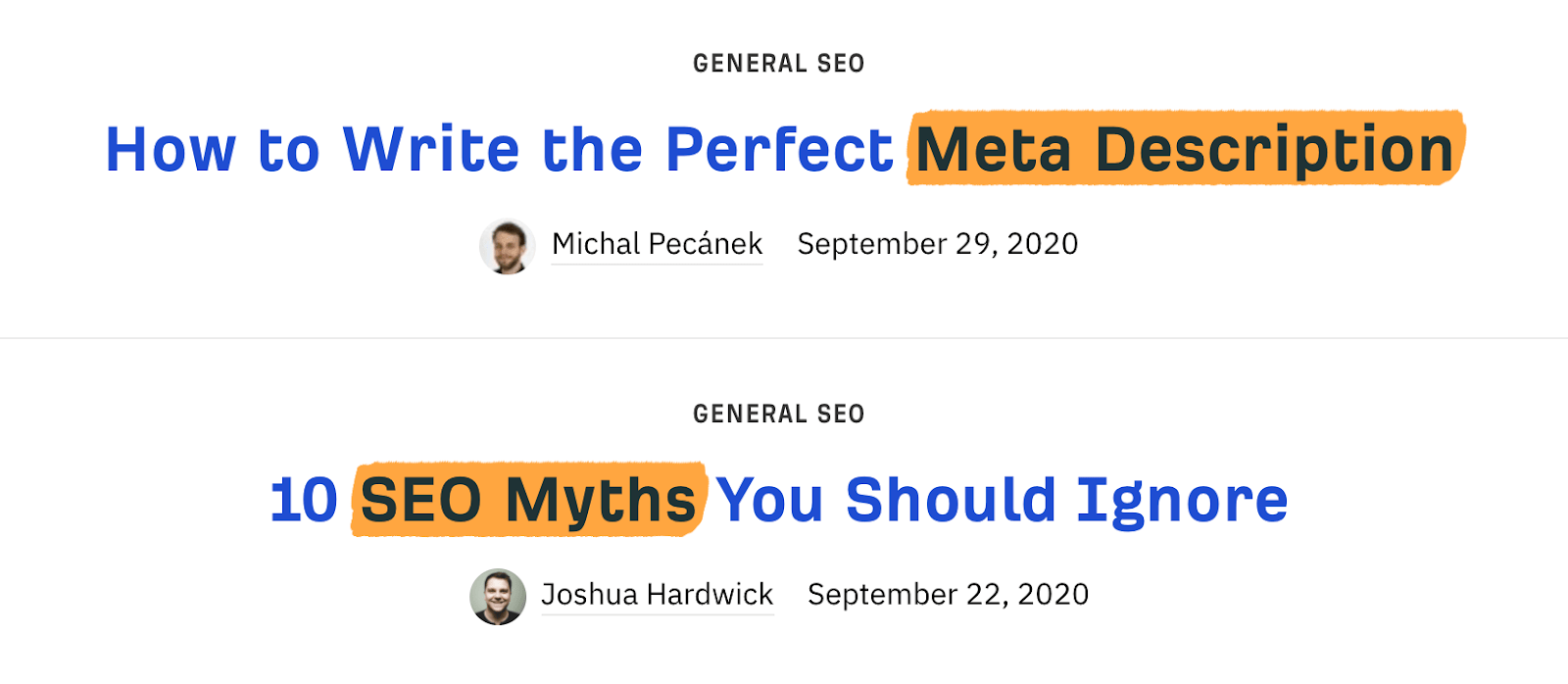This screenshot has width=1568, height=684.
Task: Click the date September 22, 2020
Action: [948, 595]
